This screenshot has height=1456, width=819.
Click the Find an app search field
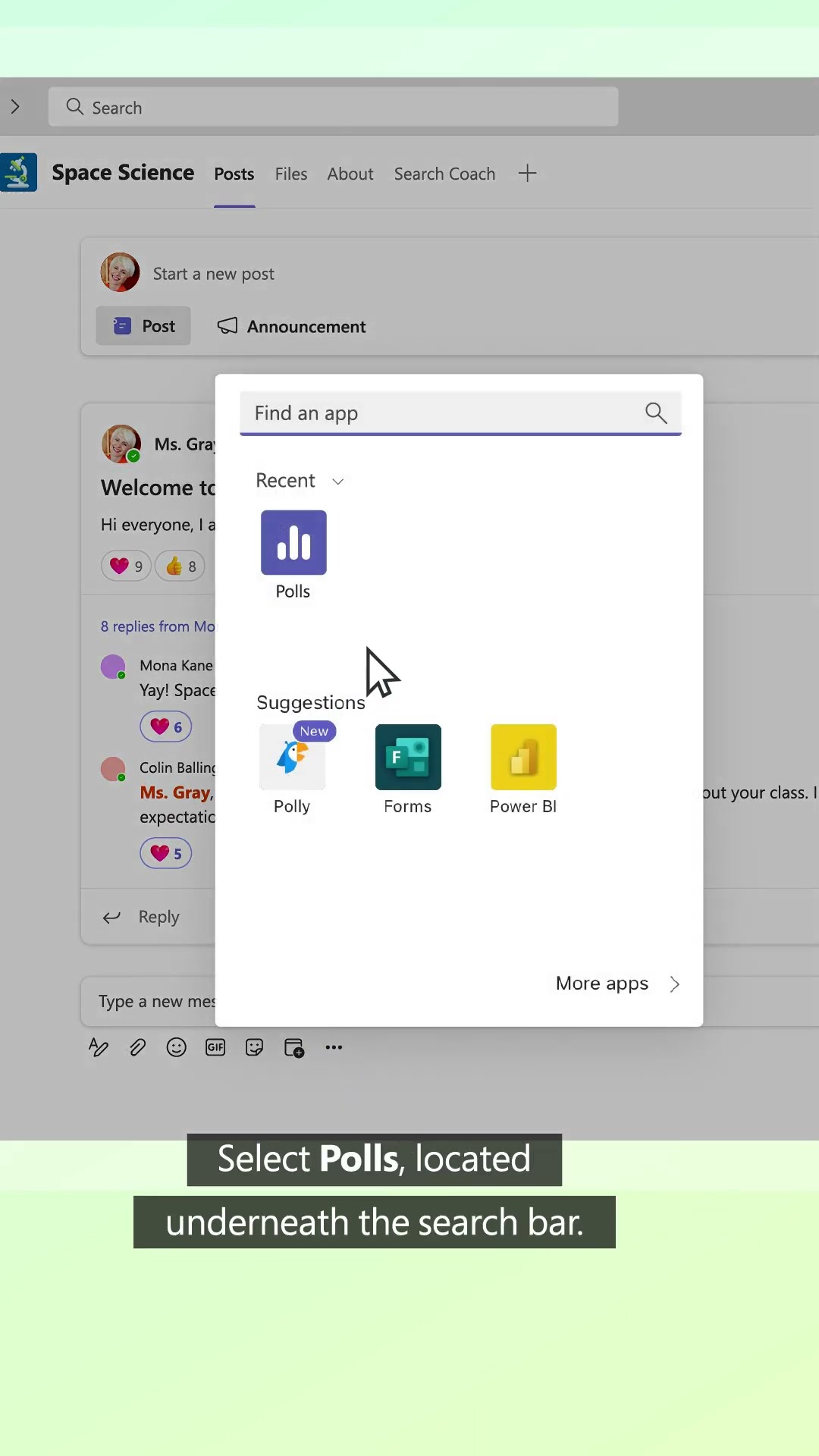(460, 413)
